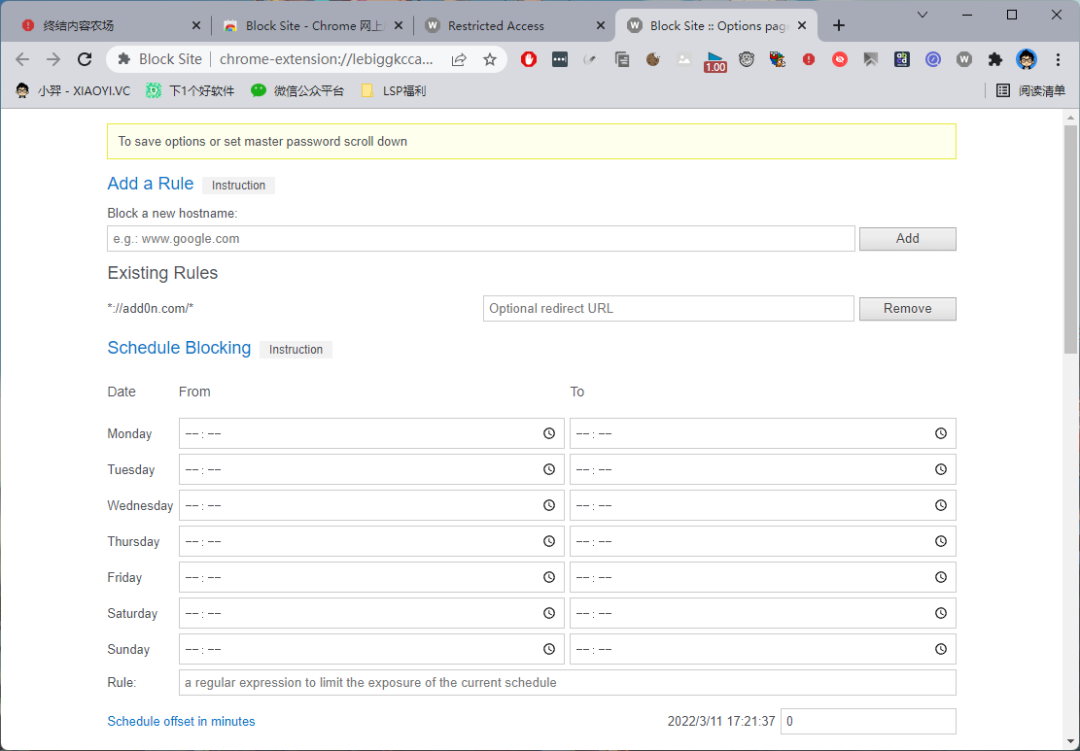Open Monday From time picker clock
The height and width of the screenshot is (751, 1080).
pos(549,434)
